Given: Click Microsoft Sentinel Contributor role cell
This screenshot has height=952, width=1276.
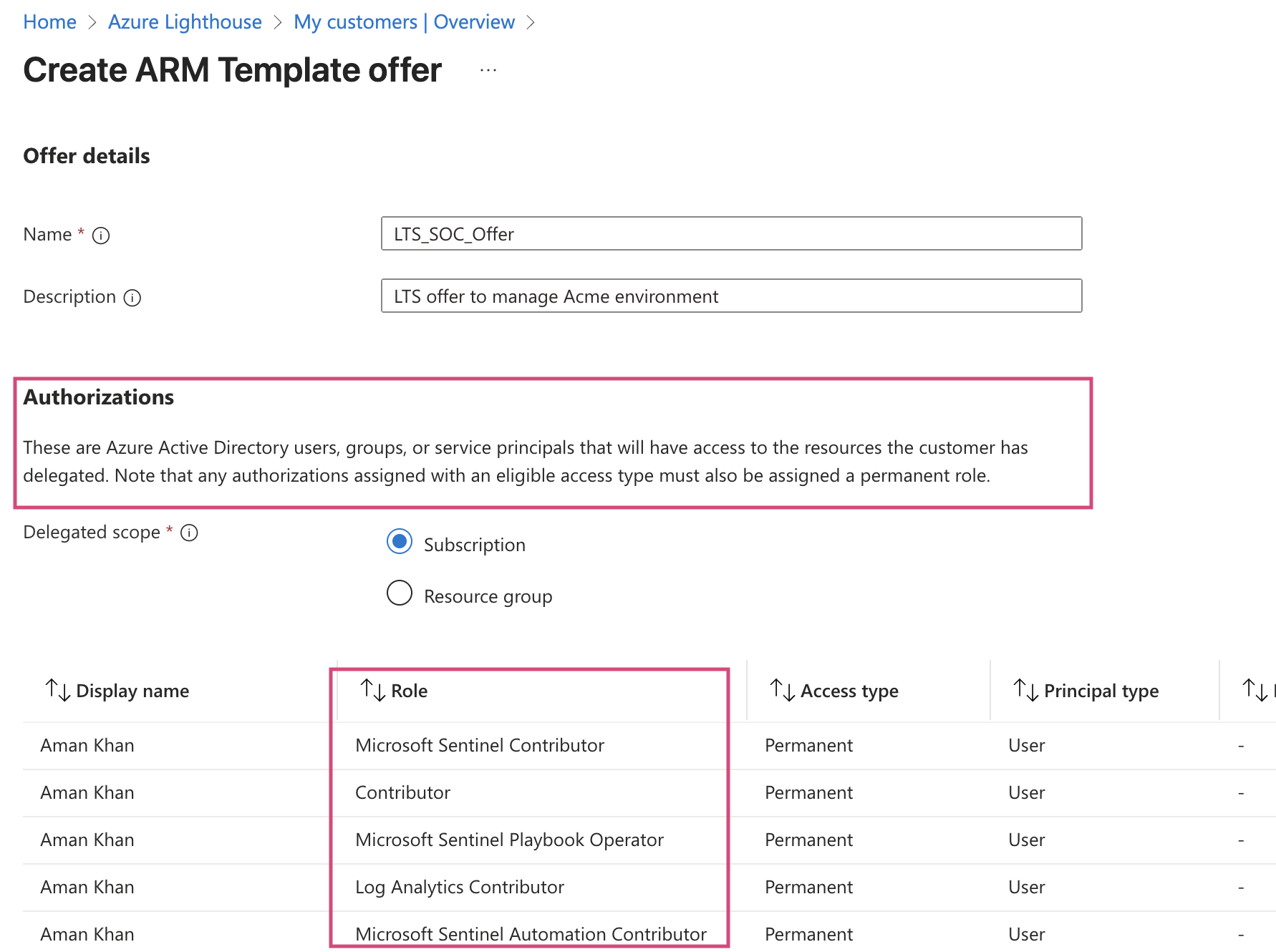Looking at the screenshot, I should [480, 745].
